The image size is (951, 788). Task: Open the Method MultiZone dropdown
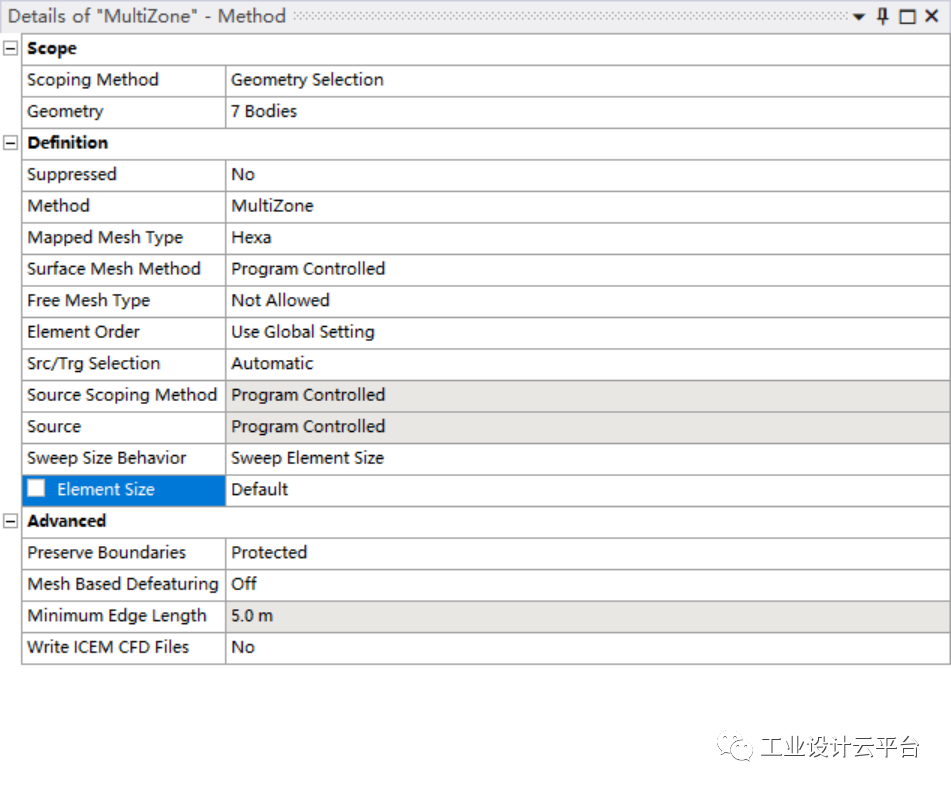(587, 206)
